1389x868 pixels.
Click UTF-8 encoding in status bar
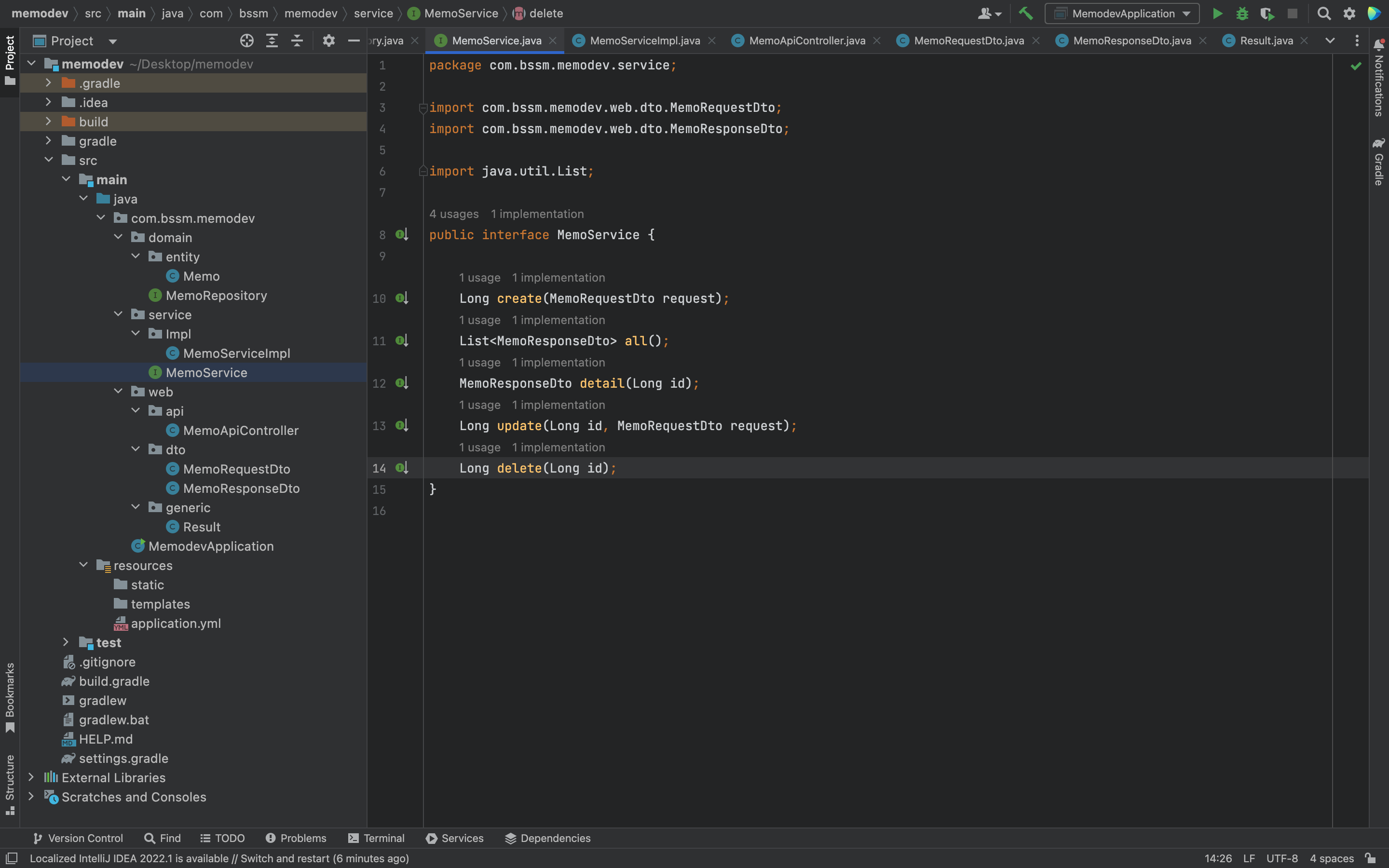1281,858
